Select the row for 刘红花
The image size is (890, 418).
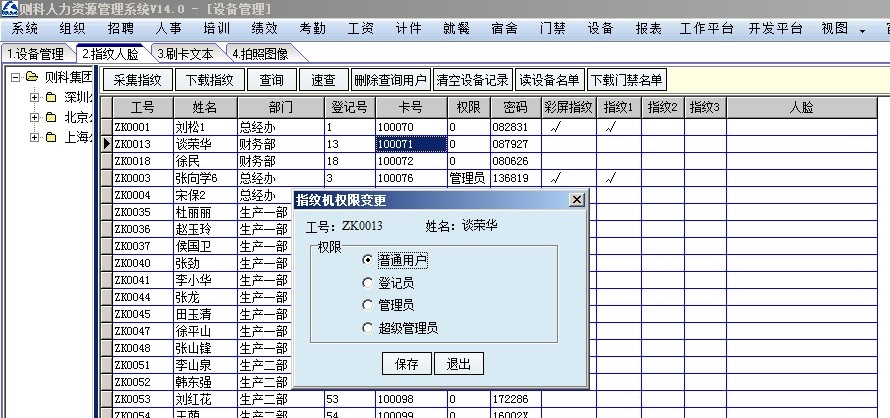(489, 399)
